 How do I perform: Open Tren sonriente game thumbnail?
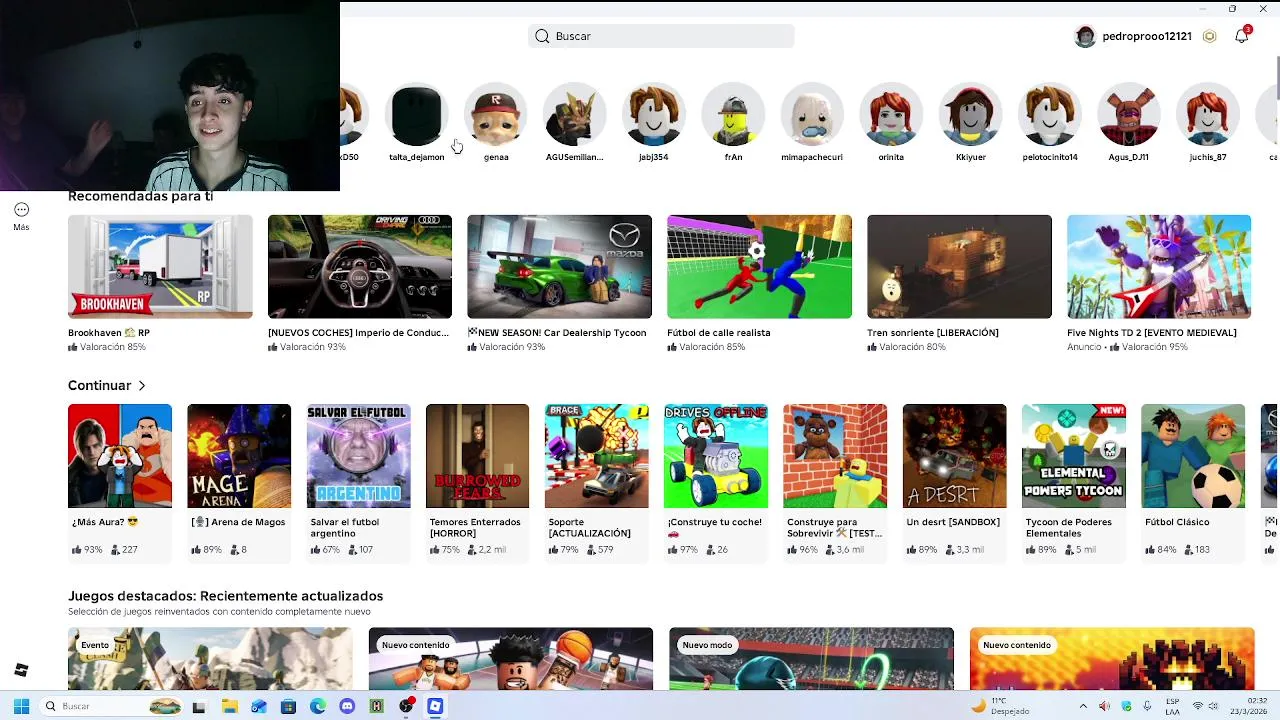[x=959, y=267]
